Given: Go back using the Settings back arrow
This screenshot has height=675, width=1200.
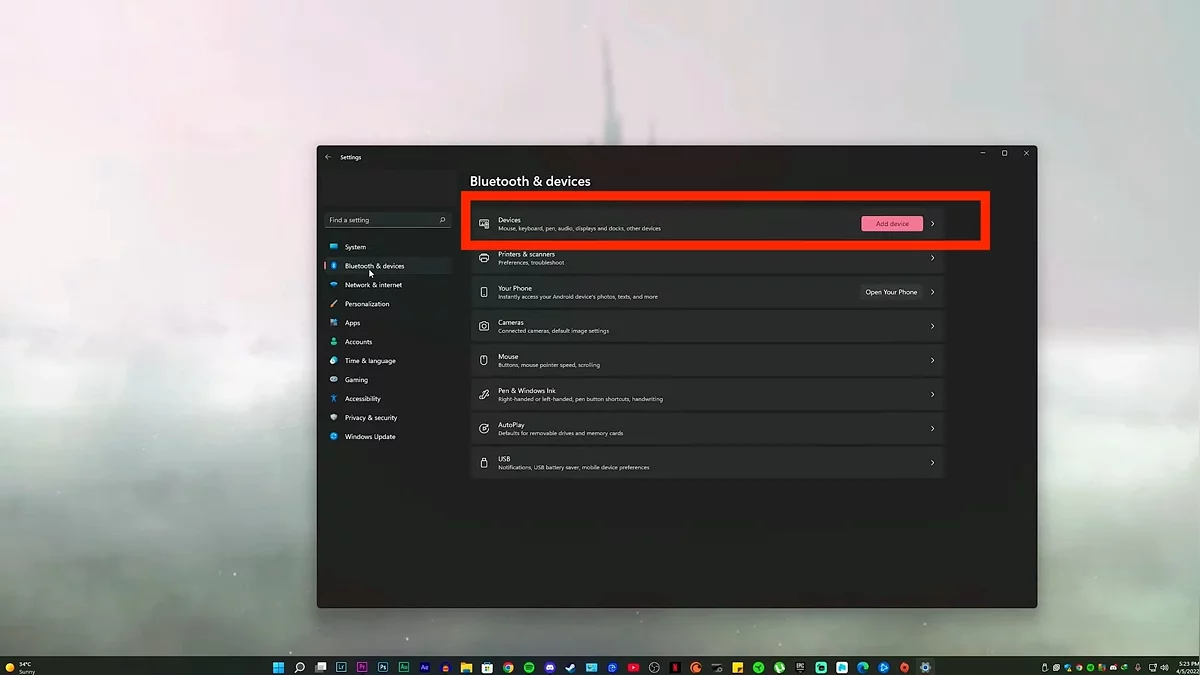Looking at the screenshot, I should 328,157.
